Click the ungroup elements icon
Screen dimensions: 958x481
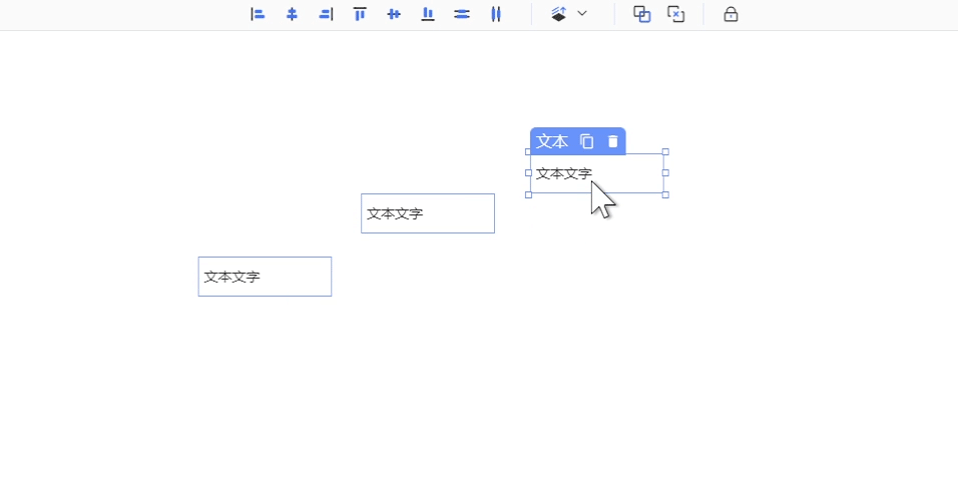pyautogui.click(x=676, y=14)
